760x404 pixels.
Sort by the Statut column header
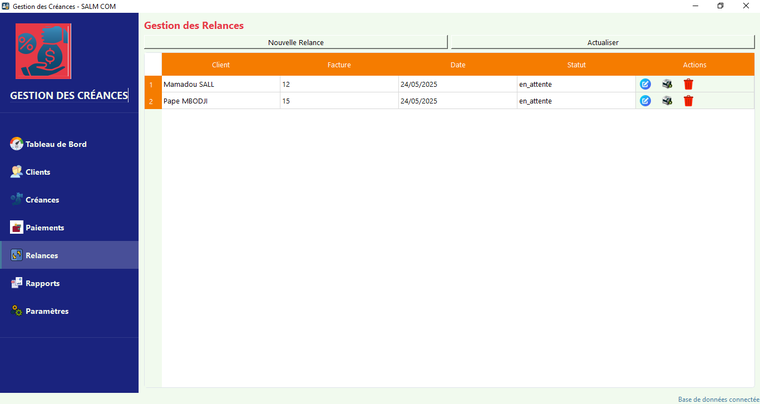pos(576,65)
